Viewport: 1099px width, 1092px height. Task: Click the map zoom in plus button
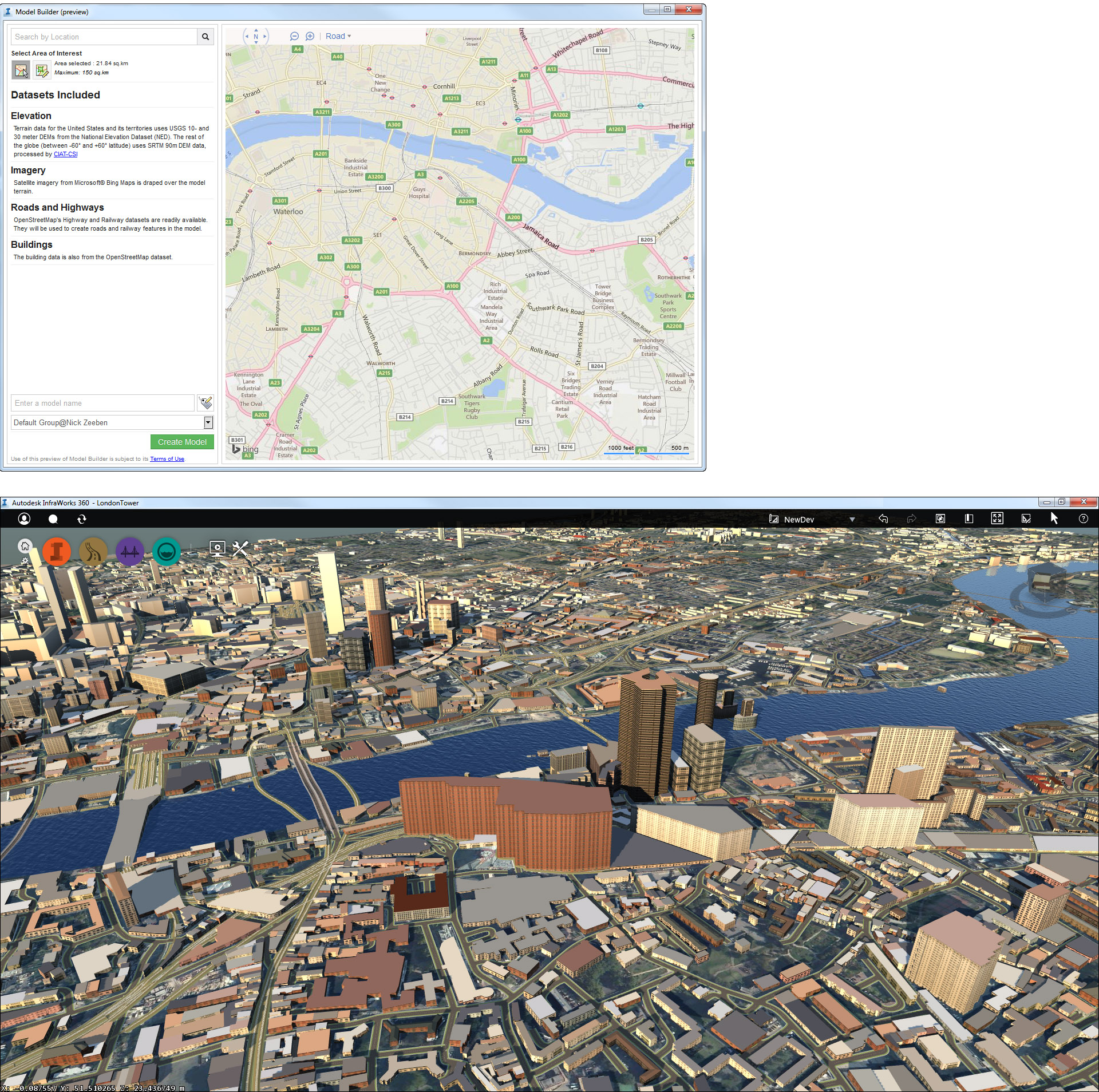(310, 36)
